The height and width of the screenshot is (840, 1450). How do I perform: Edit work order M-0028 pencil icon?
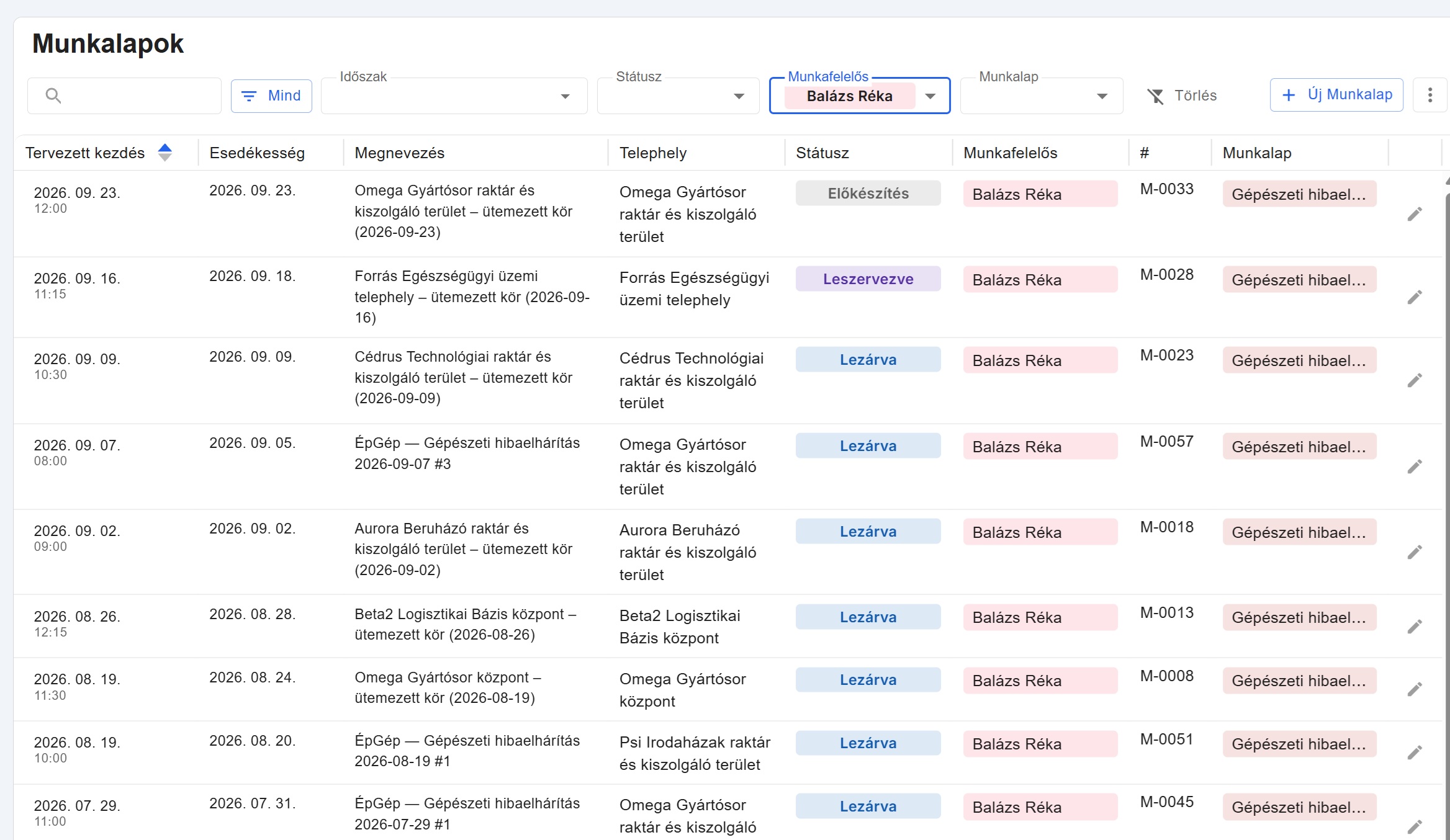pos(1415,298)
